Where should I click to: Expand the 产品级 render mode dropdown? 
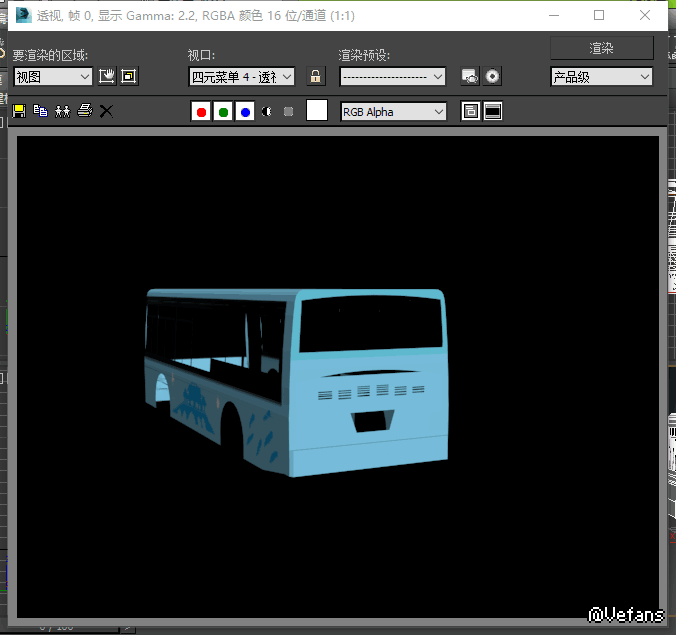pos(601,77)
